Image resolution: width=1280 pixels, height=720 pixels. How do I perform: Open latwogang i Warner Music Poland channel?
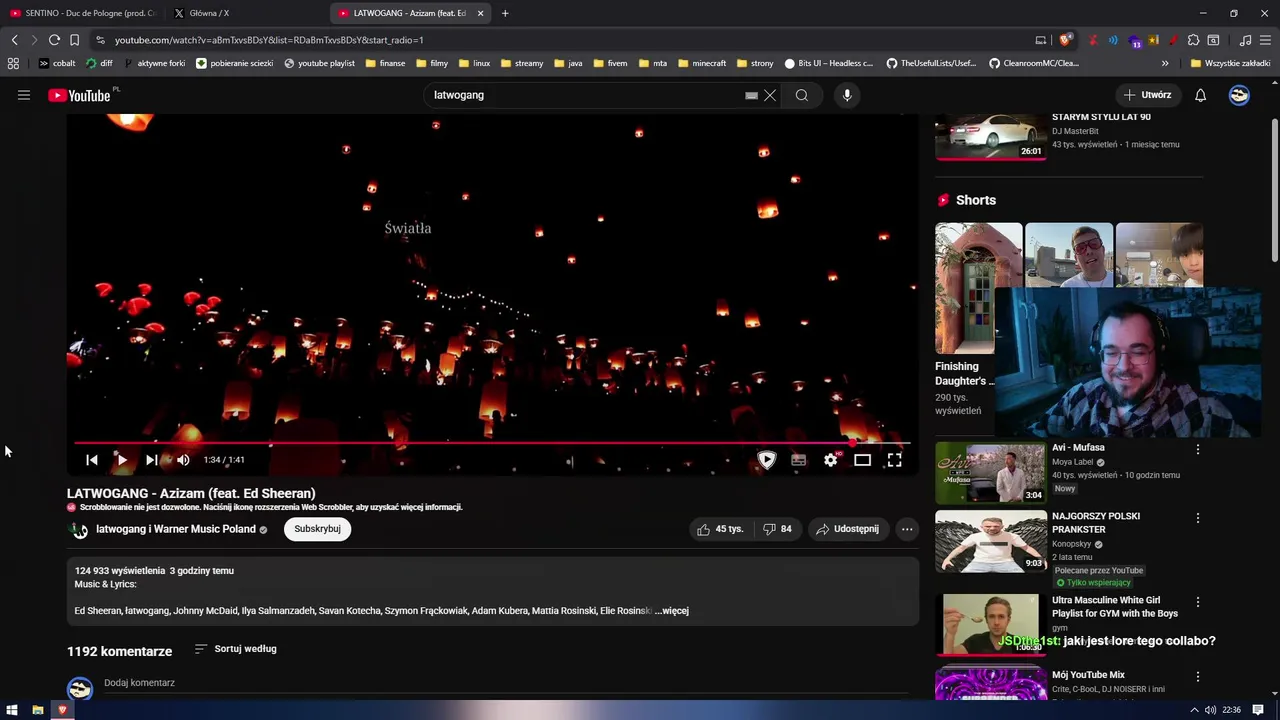(x=176, y=529)
